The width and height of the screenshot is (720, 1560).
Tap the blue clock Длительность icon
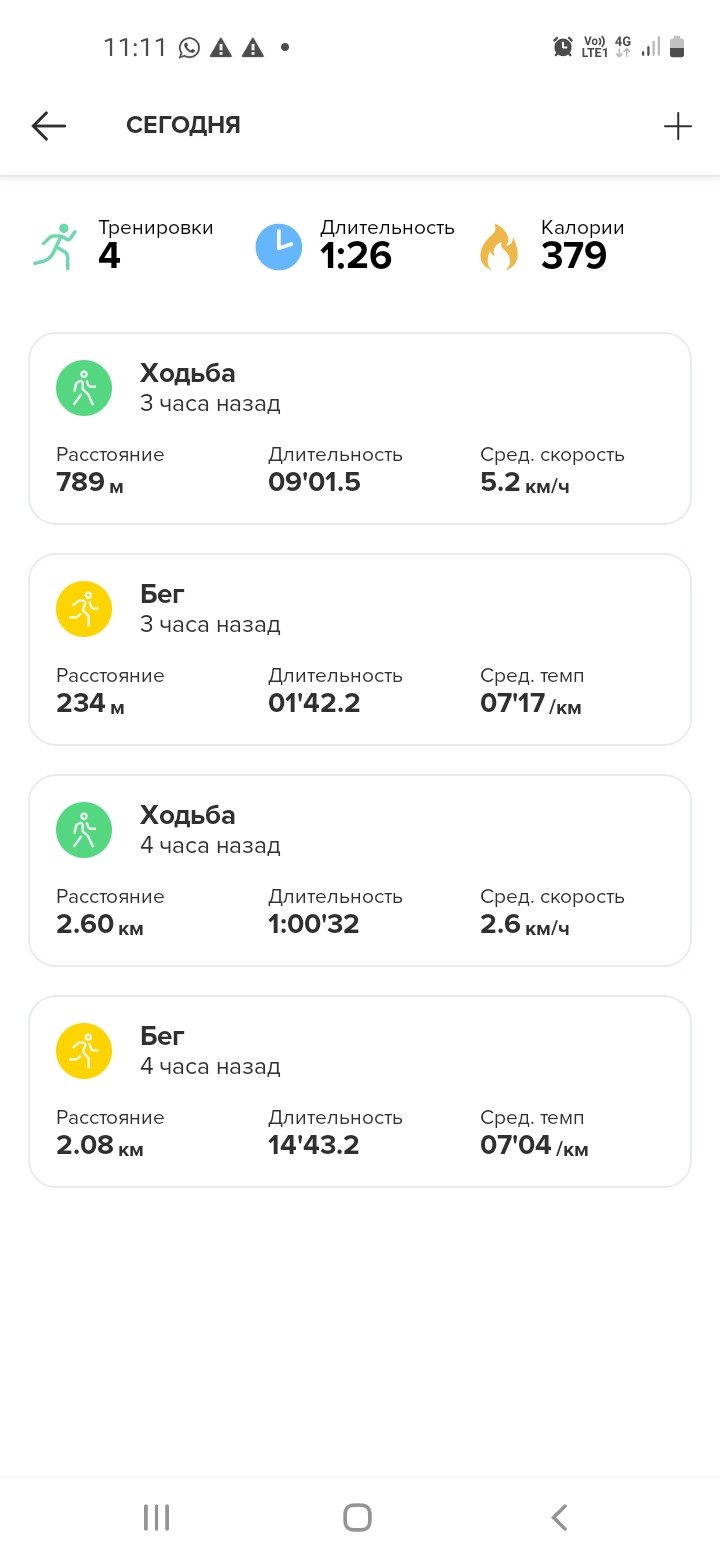[279, 247]
